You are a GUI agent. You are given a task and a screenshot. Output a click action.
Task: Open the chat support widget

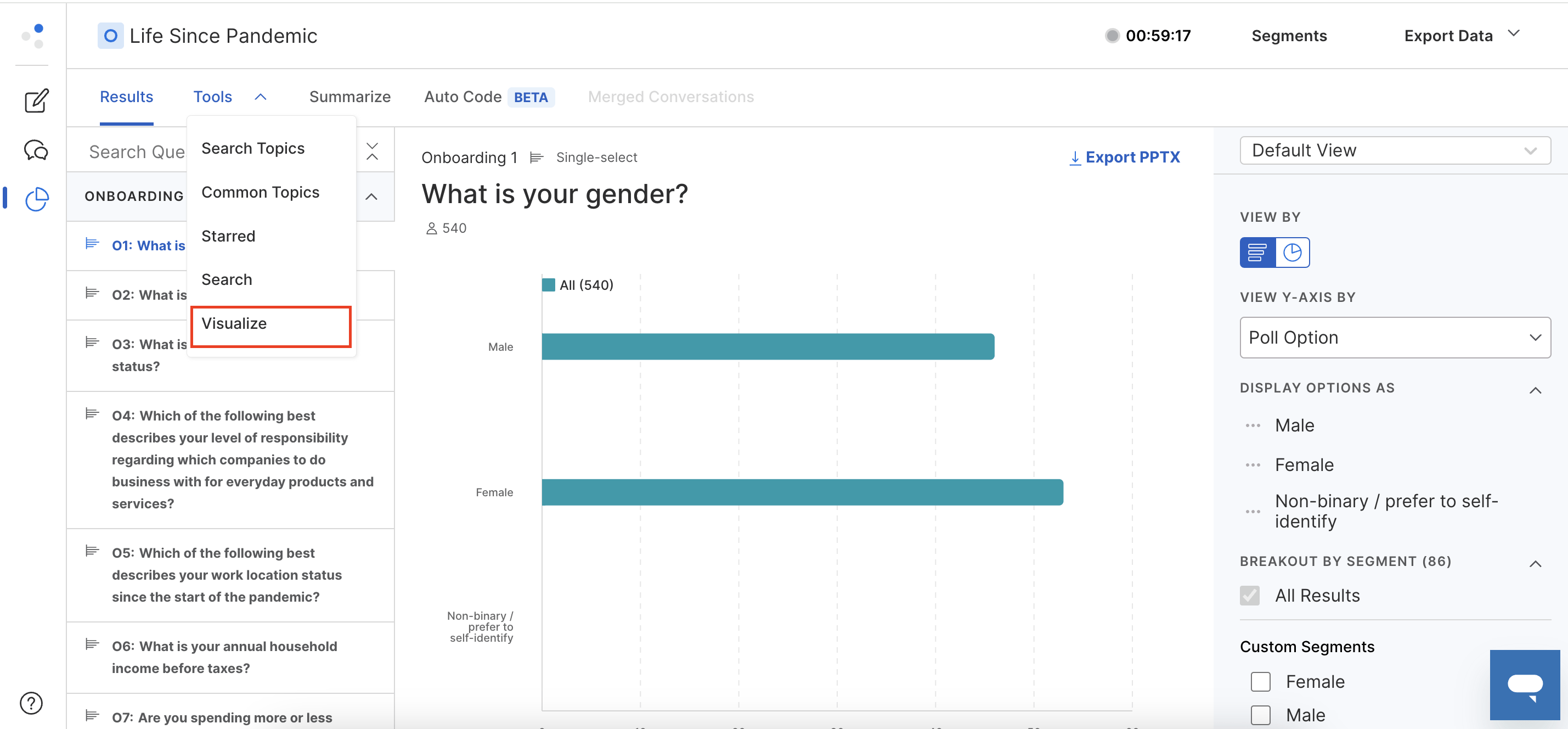click(1524, 685)
